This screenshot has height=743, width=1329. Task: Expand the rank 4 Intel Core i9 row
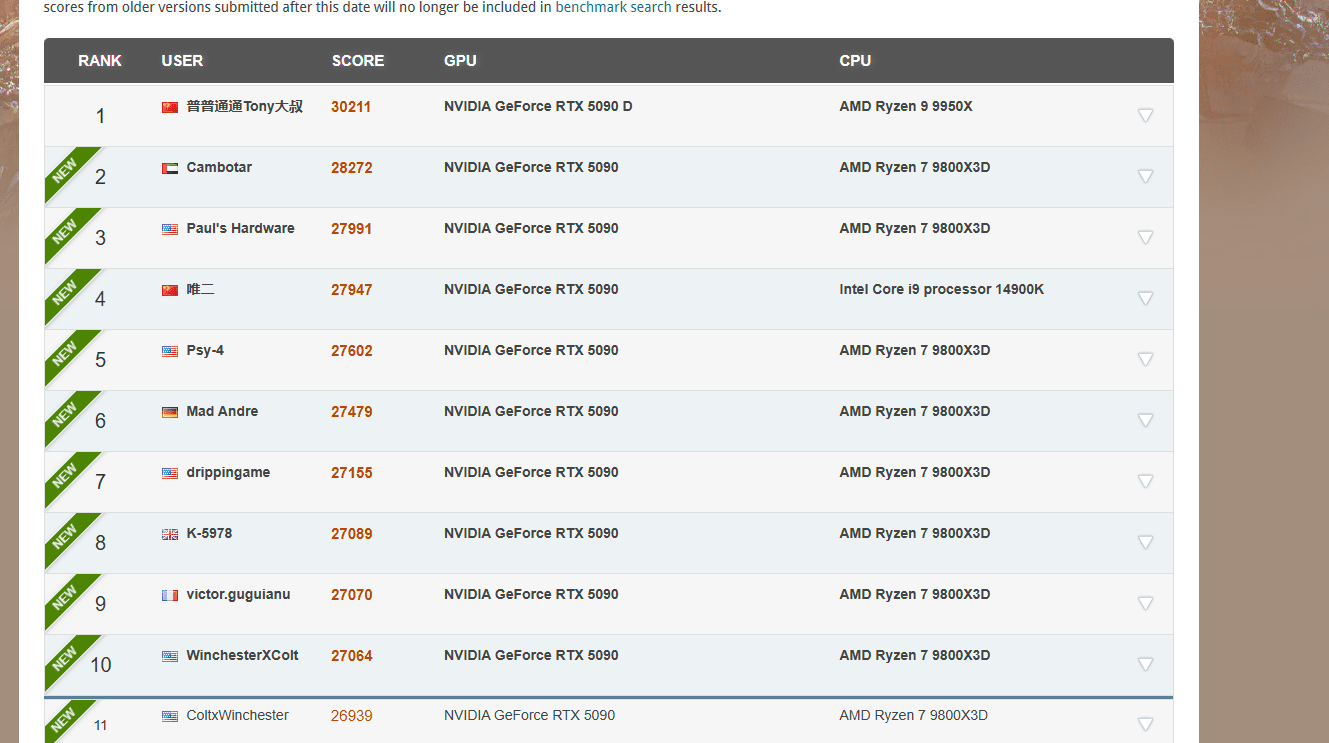point(1146,298)
